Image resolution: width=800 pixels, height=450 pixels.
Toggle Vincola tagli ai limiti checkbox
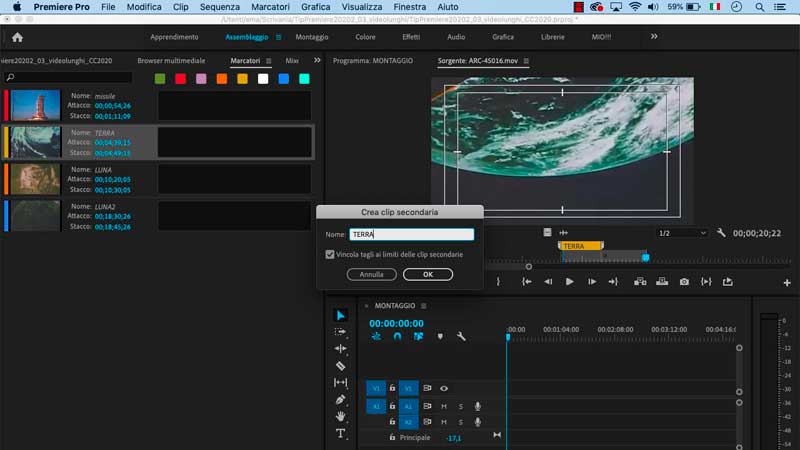click(x=330, y=254)
